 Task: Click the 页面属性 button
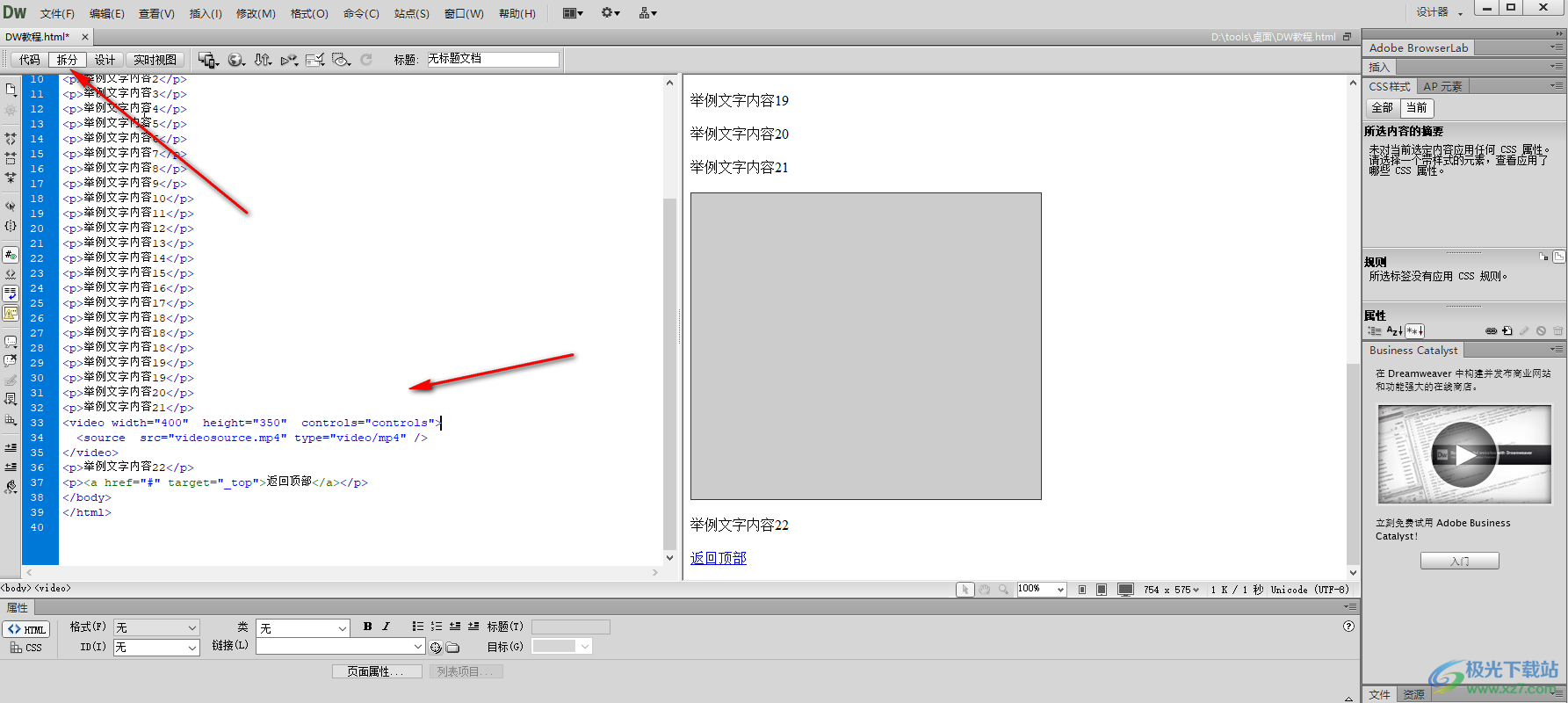[376, 671]
